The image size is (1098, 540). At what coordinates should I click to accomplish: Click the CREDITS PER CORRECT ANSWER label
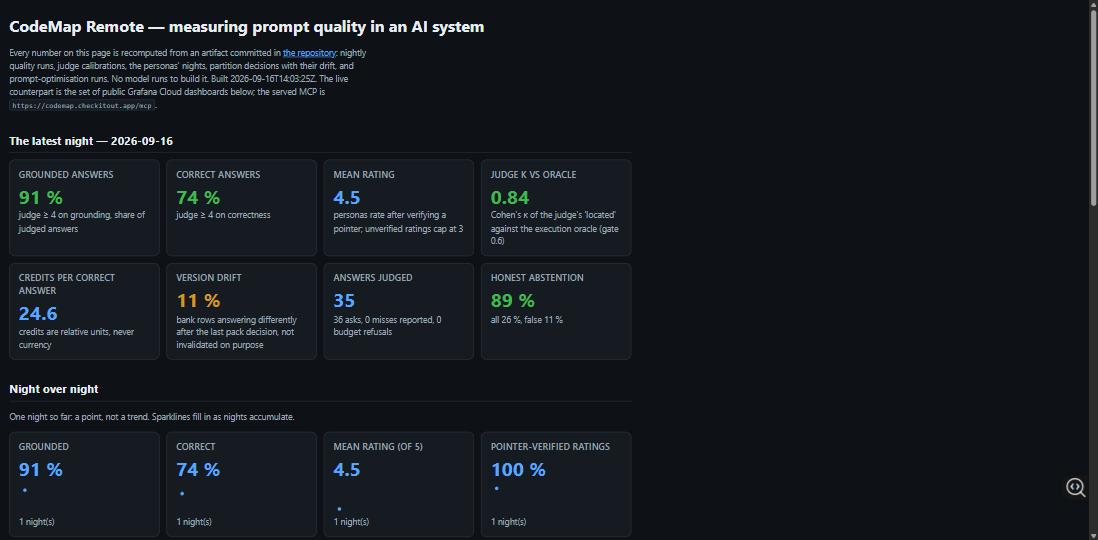tap(67, 284)
